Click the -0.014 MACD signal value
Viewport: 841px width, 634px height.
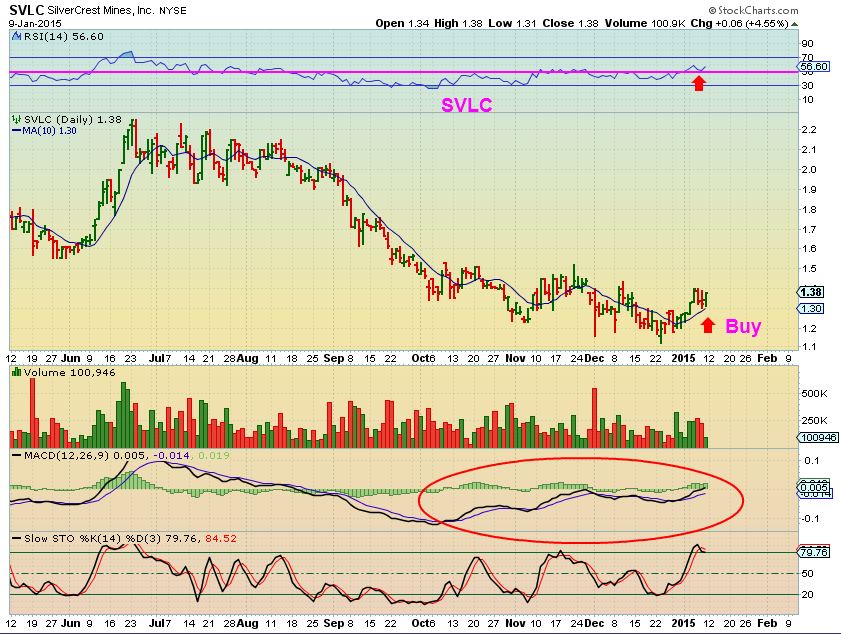(171, 455)
